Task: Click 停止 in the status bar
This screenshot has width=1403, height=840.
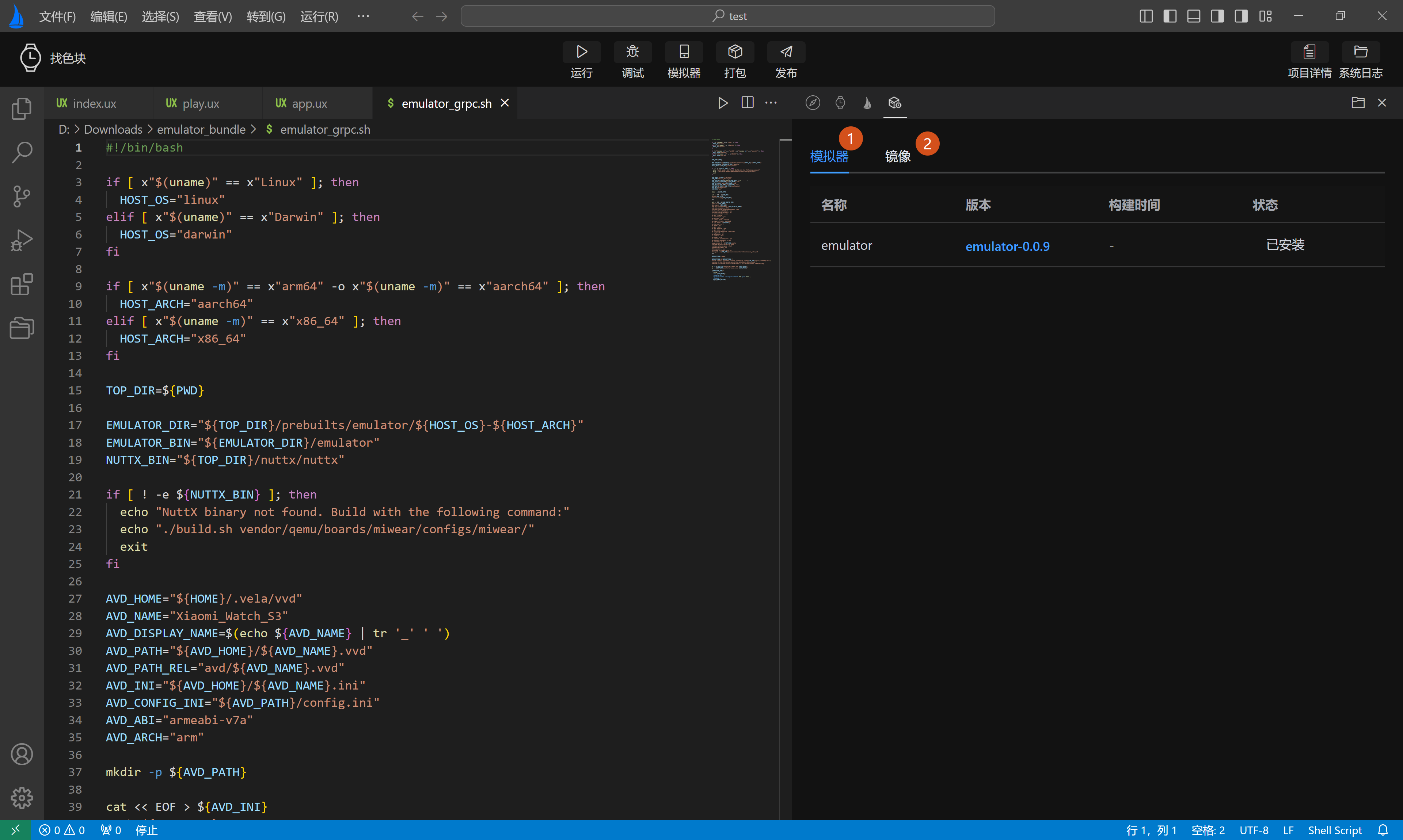Action: click(147, 830)
